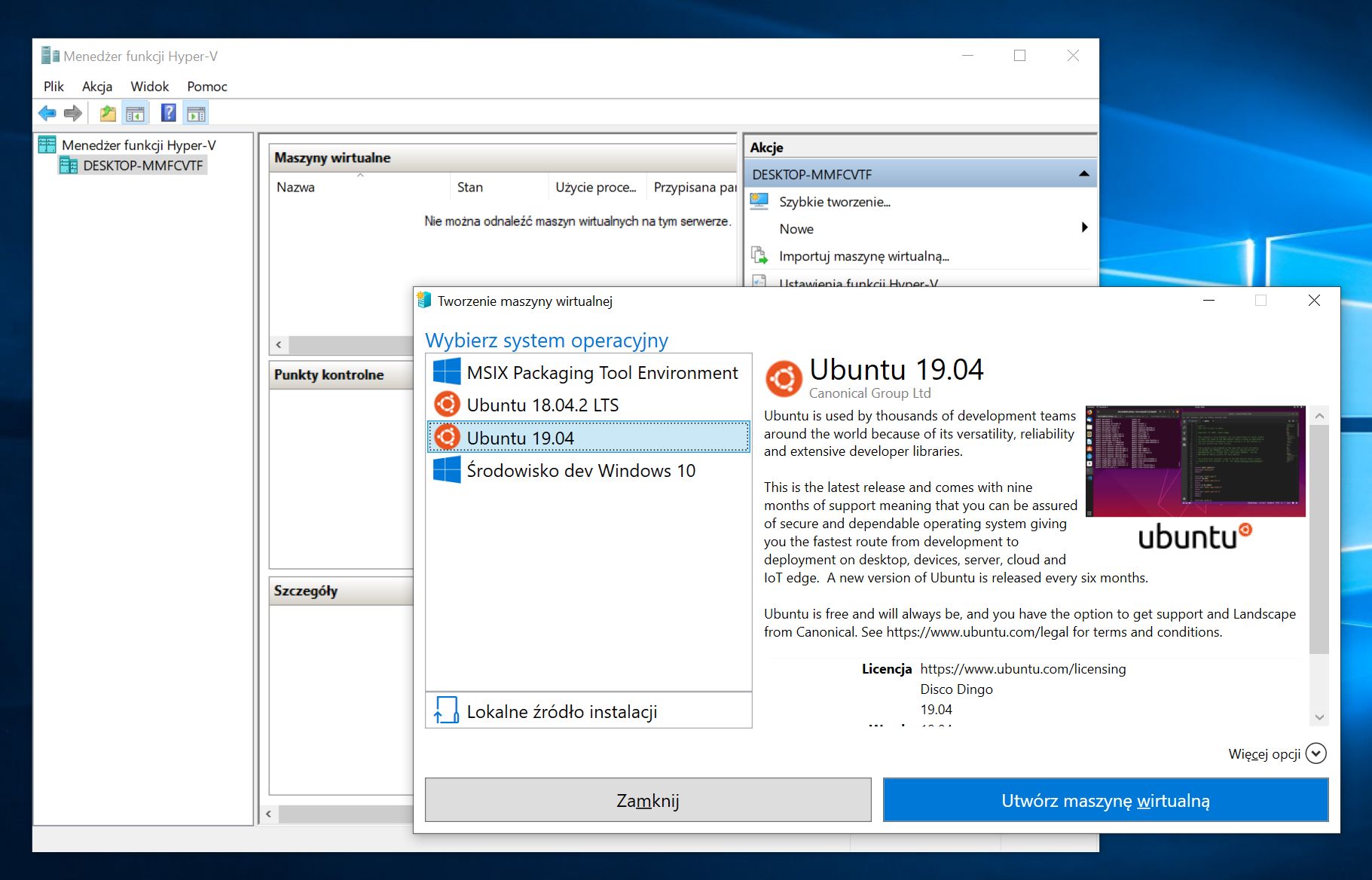Click the MSIX Packaging Tool Windows icon
This screenshot has width=1372, height=880.
pyautogui.click(x=446, y=371)
